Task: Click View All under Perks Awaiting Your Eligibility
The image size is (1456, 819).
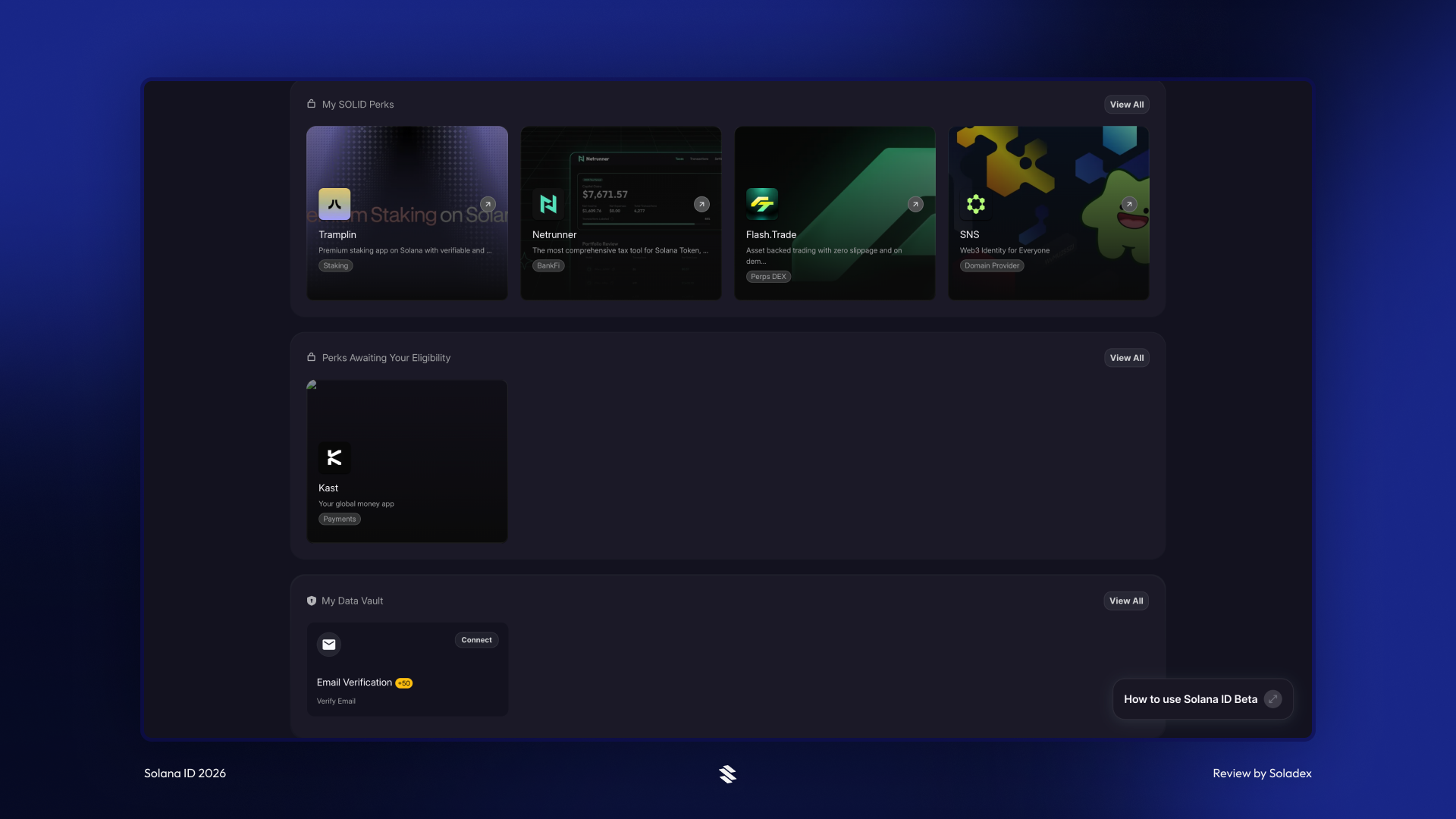Action: click(x=1126, y=357)
